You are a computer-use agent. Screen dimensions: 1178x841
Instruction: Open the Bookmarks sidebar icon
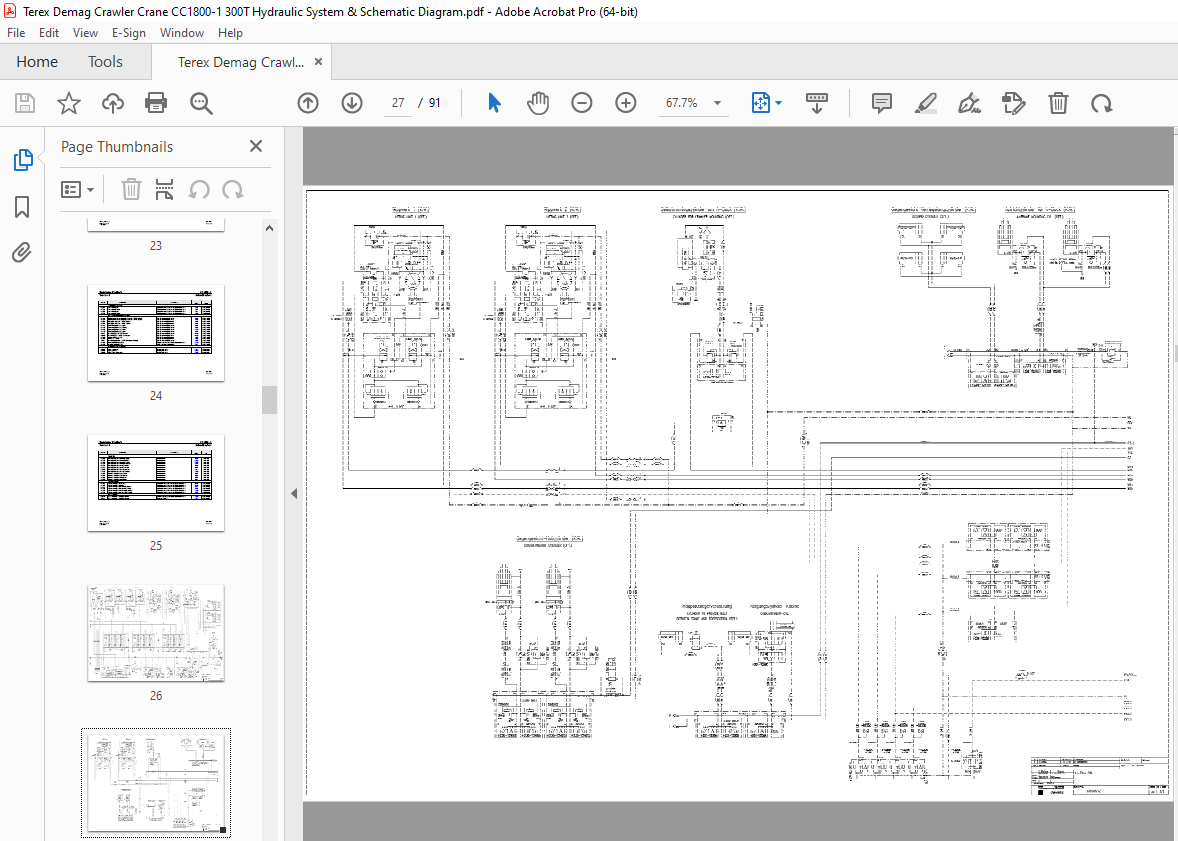pyautogui.click(x=23, y=207)
